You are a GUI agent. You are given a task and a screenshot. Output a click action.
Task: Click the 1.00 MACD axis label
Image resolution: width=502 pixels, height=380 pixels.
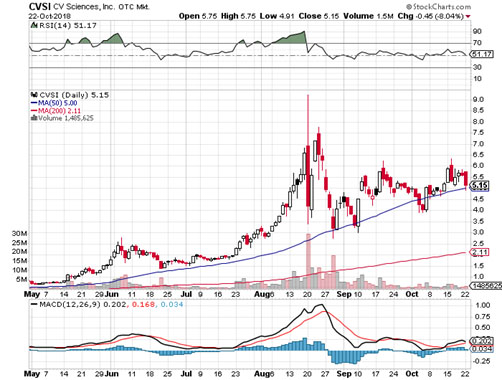click(483, 305)
